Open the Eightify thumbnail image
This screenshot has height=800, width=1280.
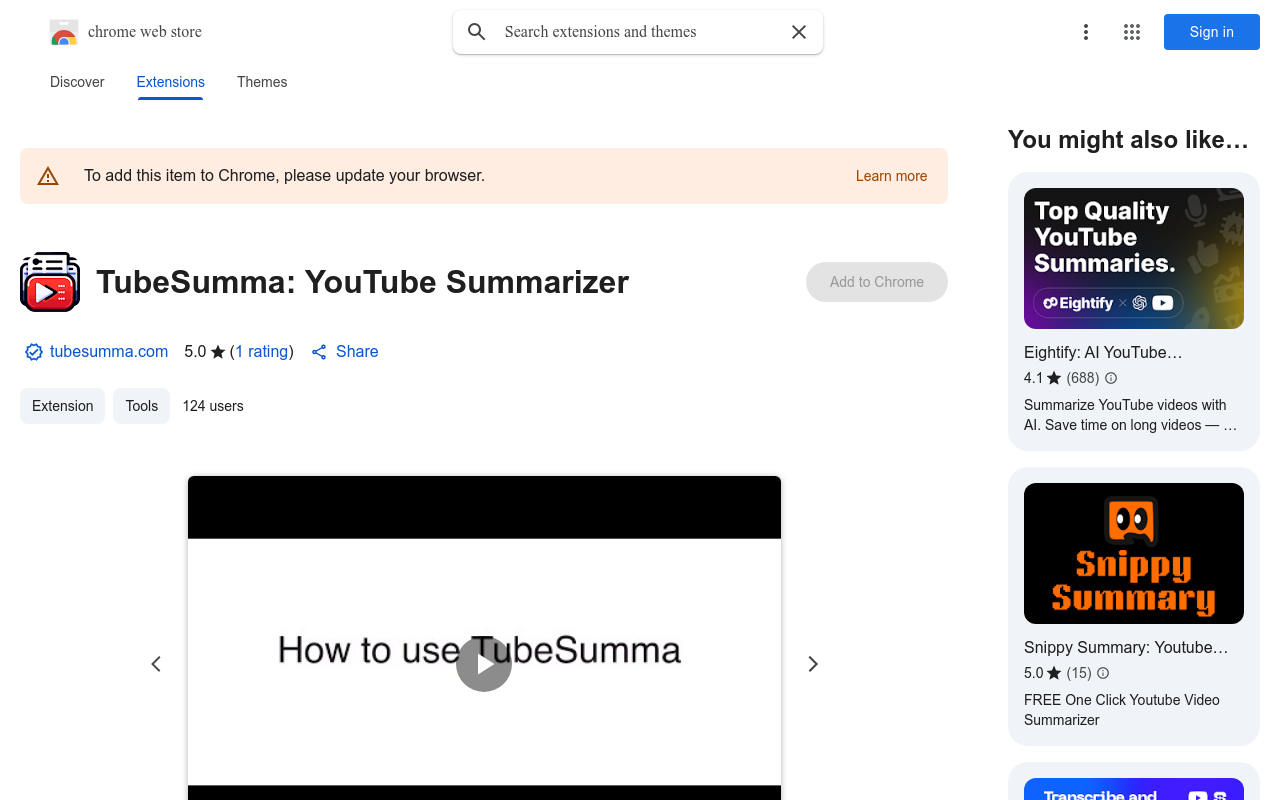click(x=1134, y=258)
